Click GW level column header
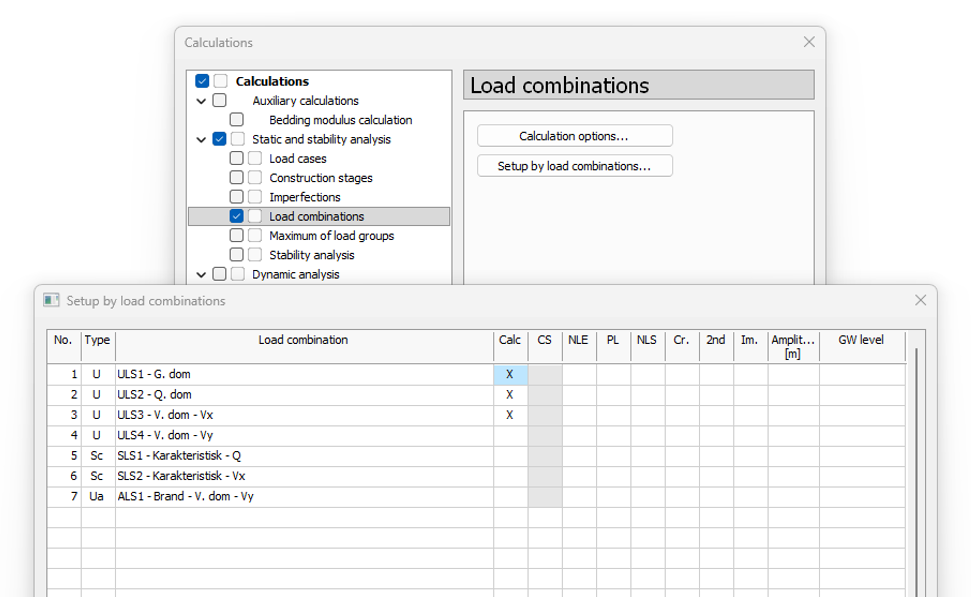The height and width of the screenshot is (597, 971). (x=862, y=346)
